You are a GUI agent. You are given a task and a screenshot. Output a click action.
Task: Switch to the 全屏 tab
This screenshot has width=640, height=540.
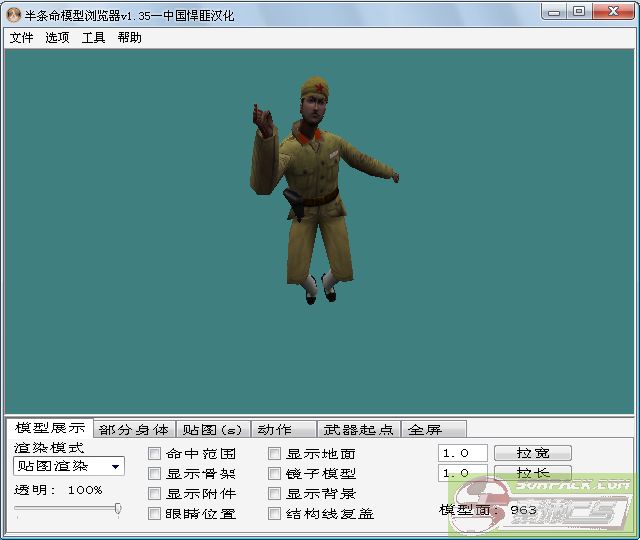[x=424, y=429]
